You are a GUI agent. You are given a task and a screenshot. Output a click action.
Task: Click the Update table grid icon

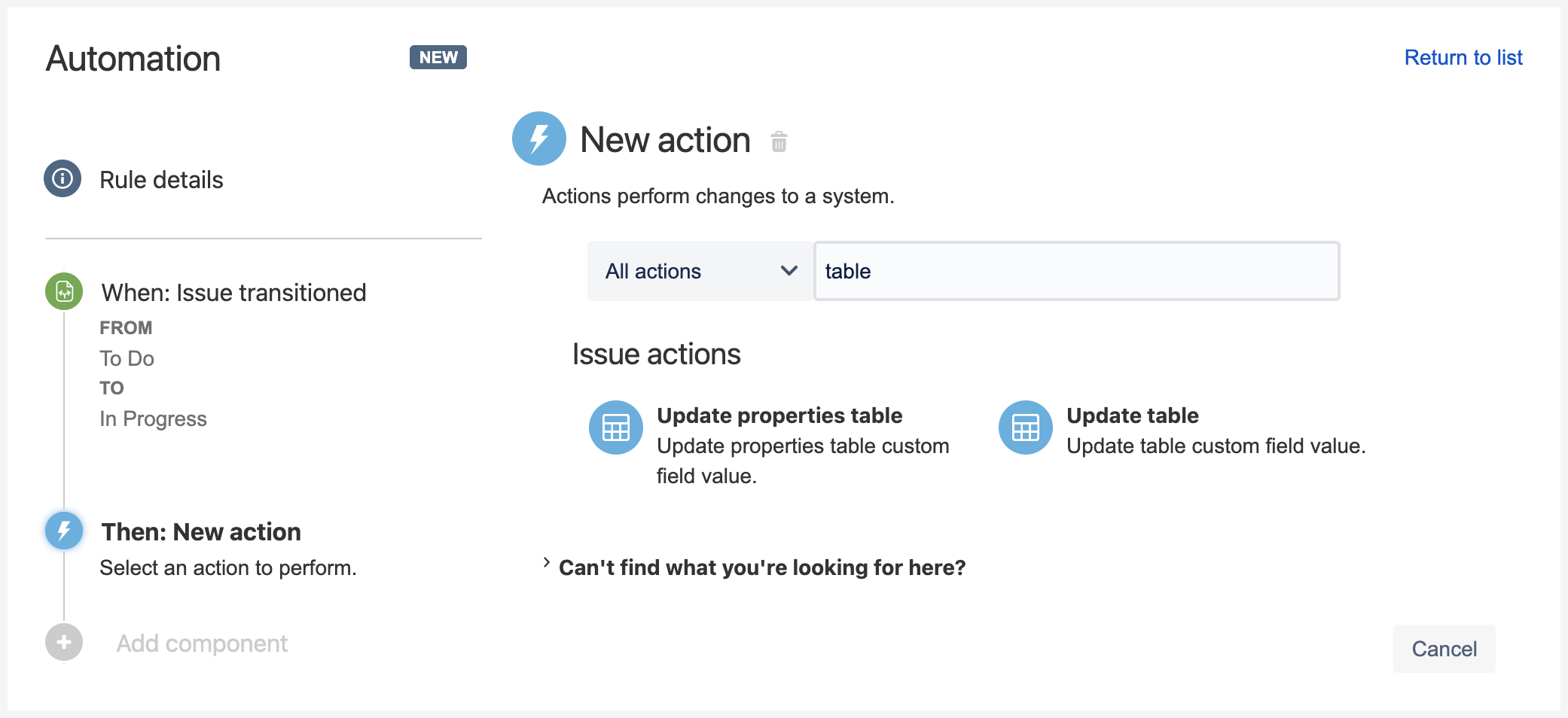(x=1024, y=427)
